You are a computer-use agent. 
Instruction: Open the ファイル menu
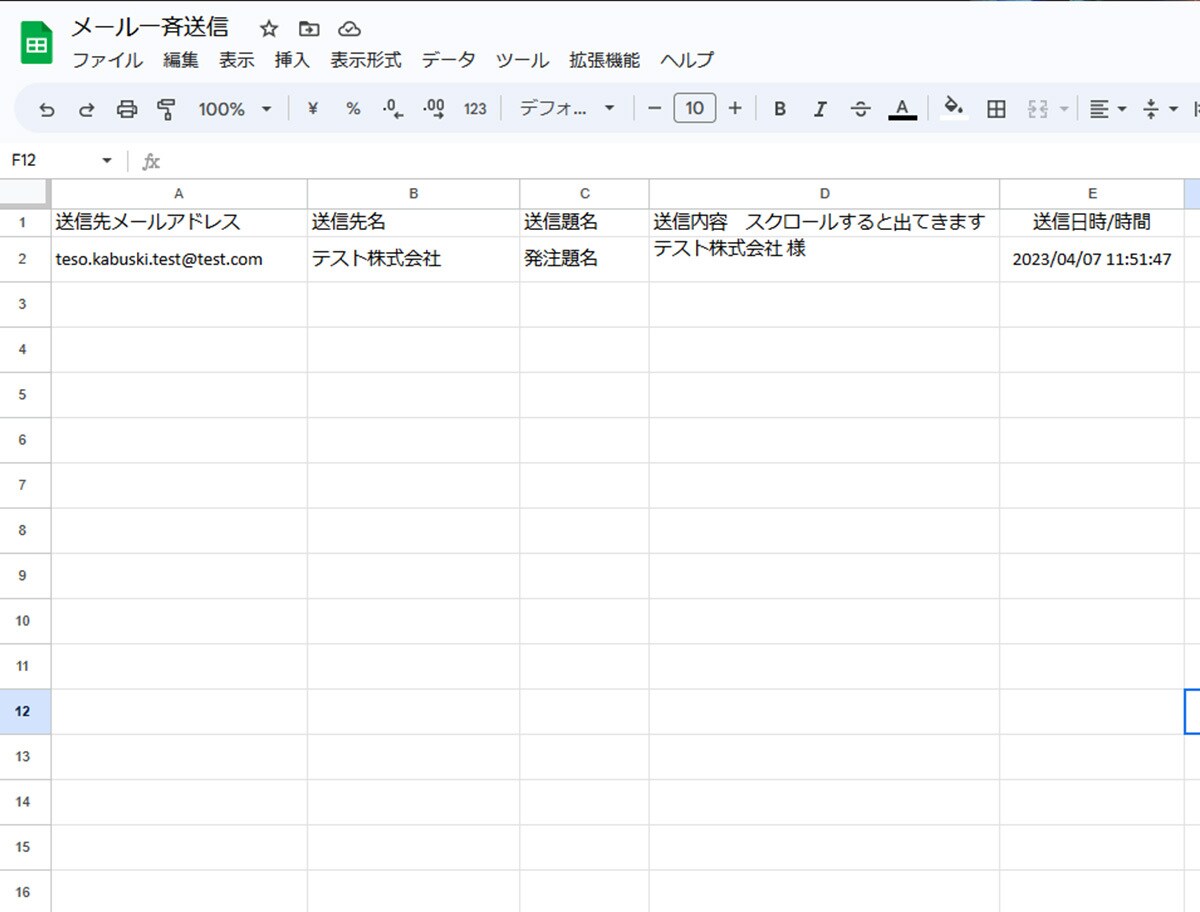click(108, 60)
